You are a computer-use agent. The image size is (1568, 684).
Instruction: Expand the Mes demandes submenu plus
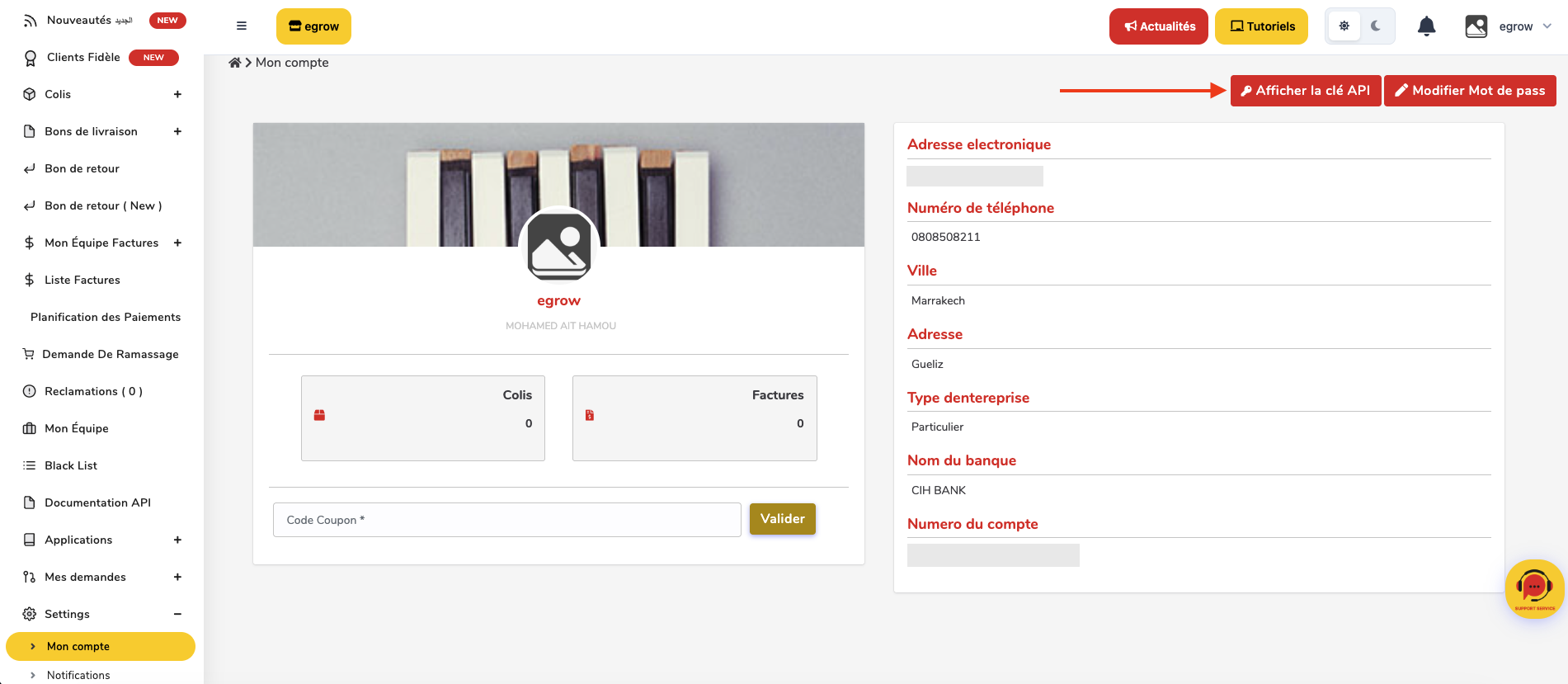click(x=177, y=577)
